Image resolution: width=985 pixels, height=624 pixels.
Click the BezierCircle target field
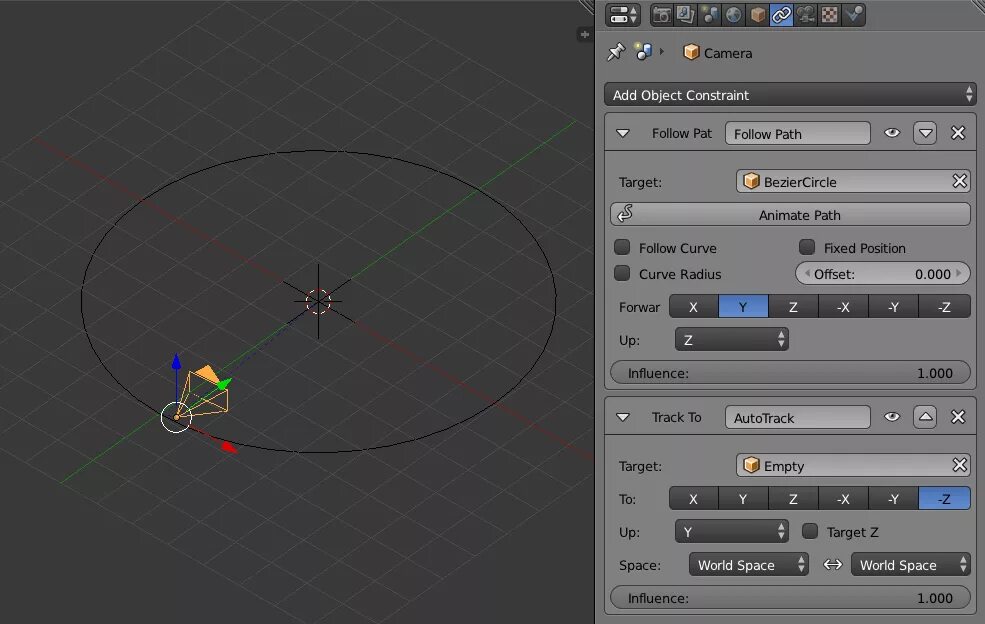coord(844,182)
